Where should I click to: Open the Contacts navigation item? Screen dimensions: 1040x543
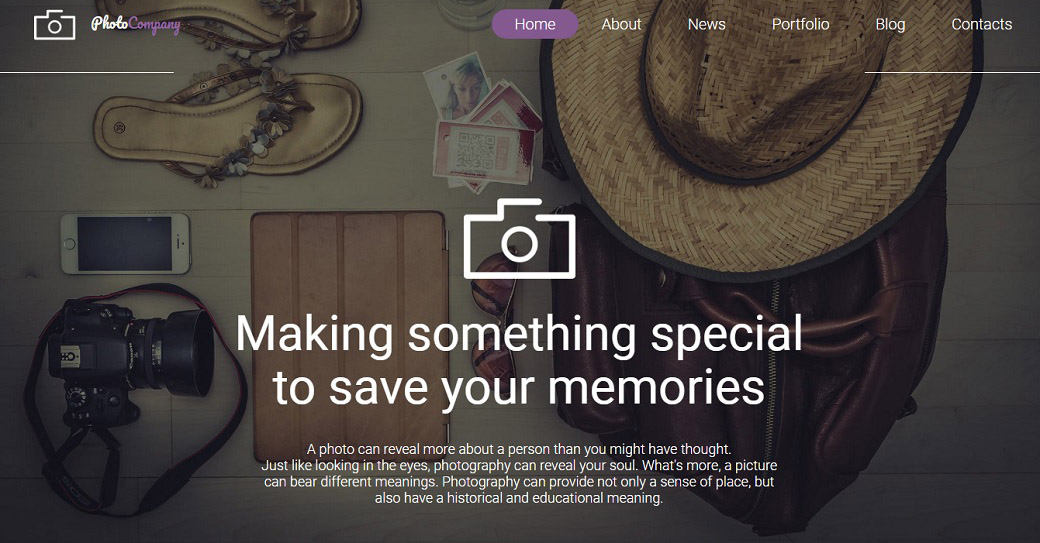982,25
